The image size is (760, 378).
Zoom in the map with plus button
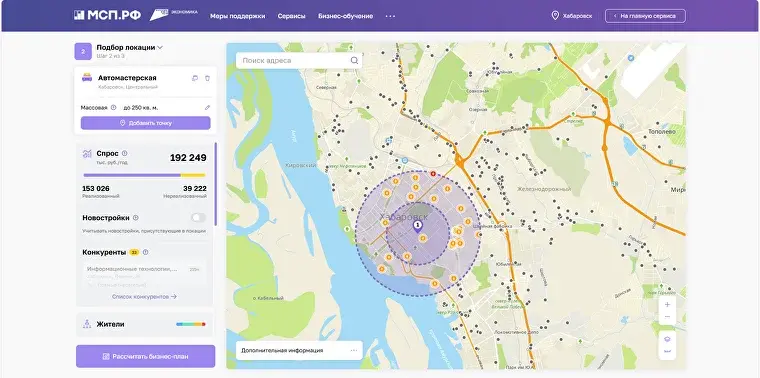pos(667,304)
